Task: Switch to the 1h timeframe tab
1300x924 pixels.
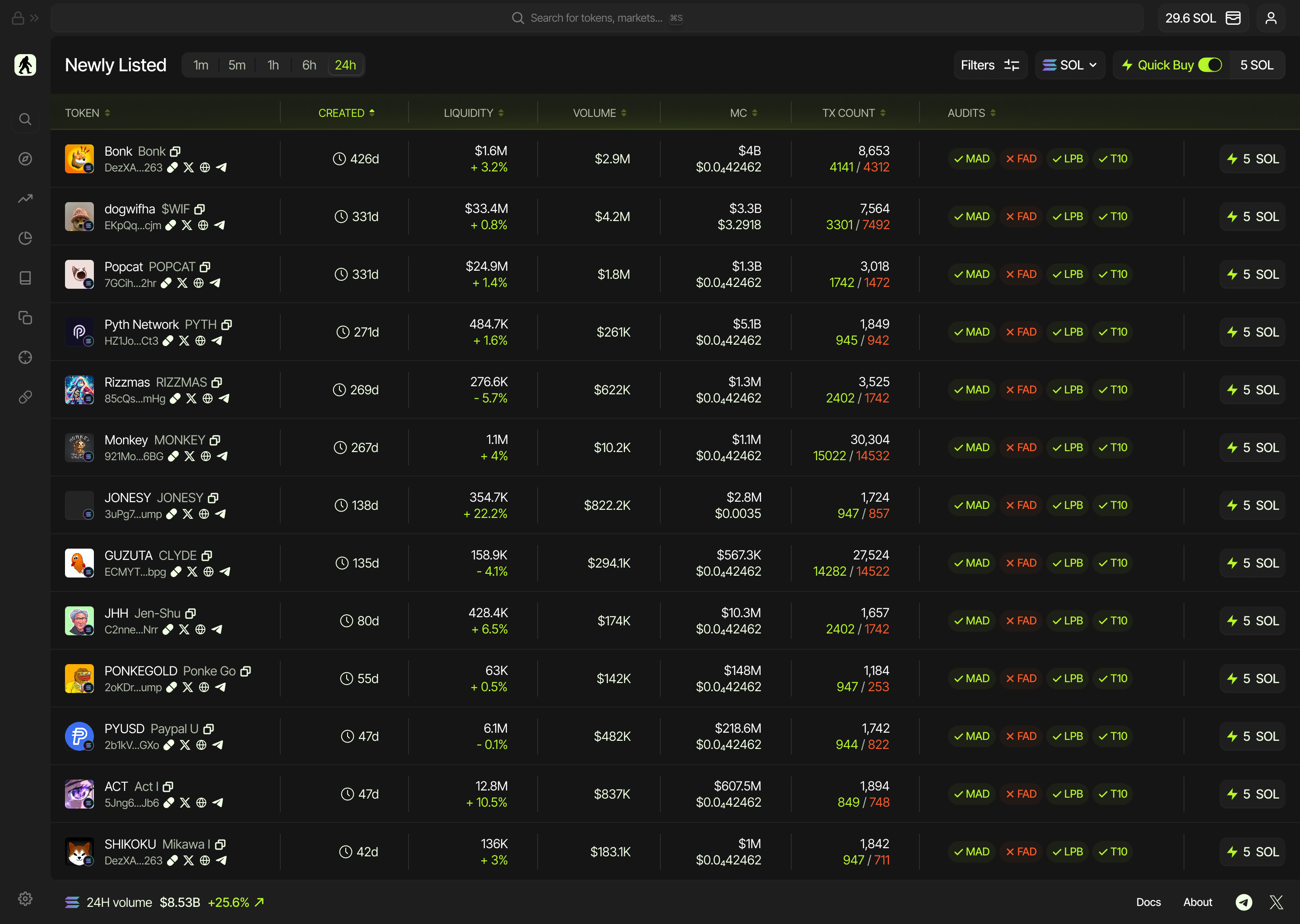Action: click(273, 65)
